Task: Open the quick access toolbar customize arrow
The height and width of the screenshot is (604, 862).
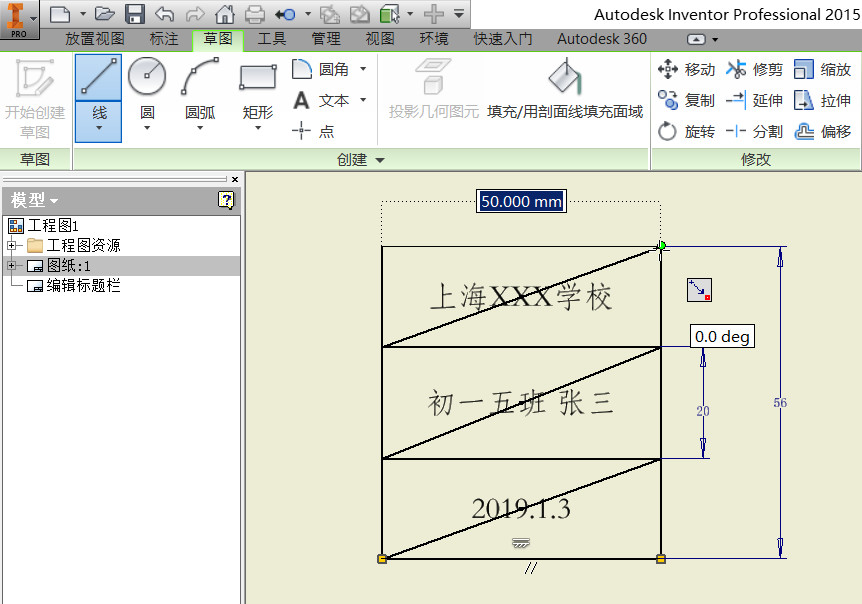Action: coord(459,14)
